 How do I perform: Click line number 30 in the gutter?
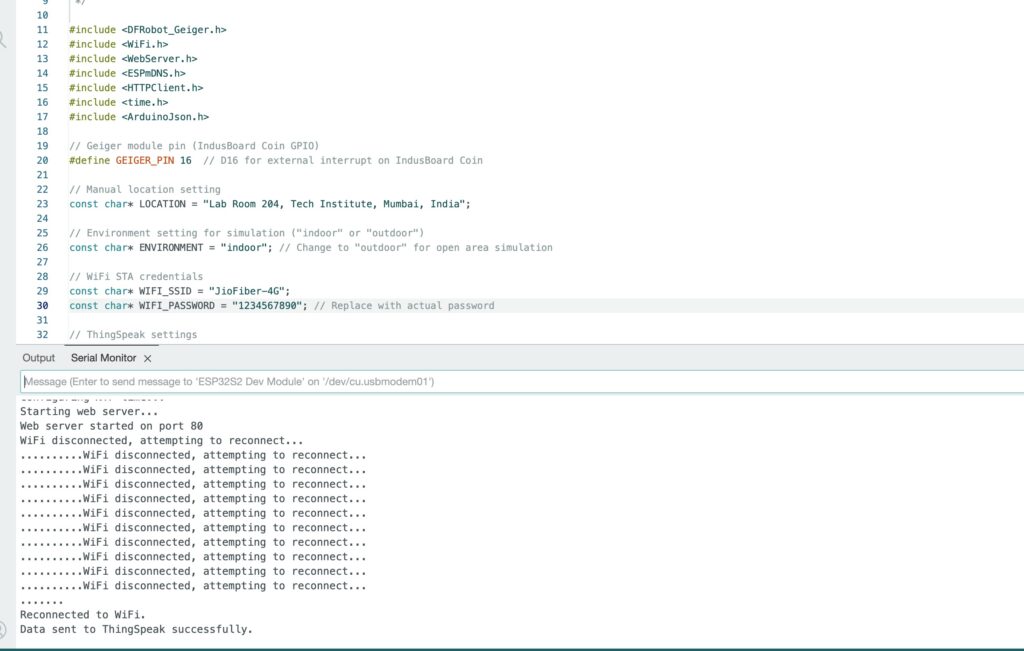[42, 306]
